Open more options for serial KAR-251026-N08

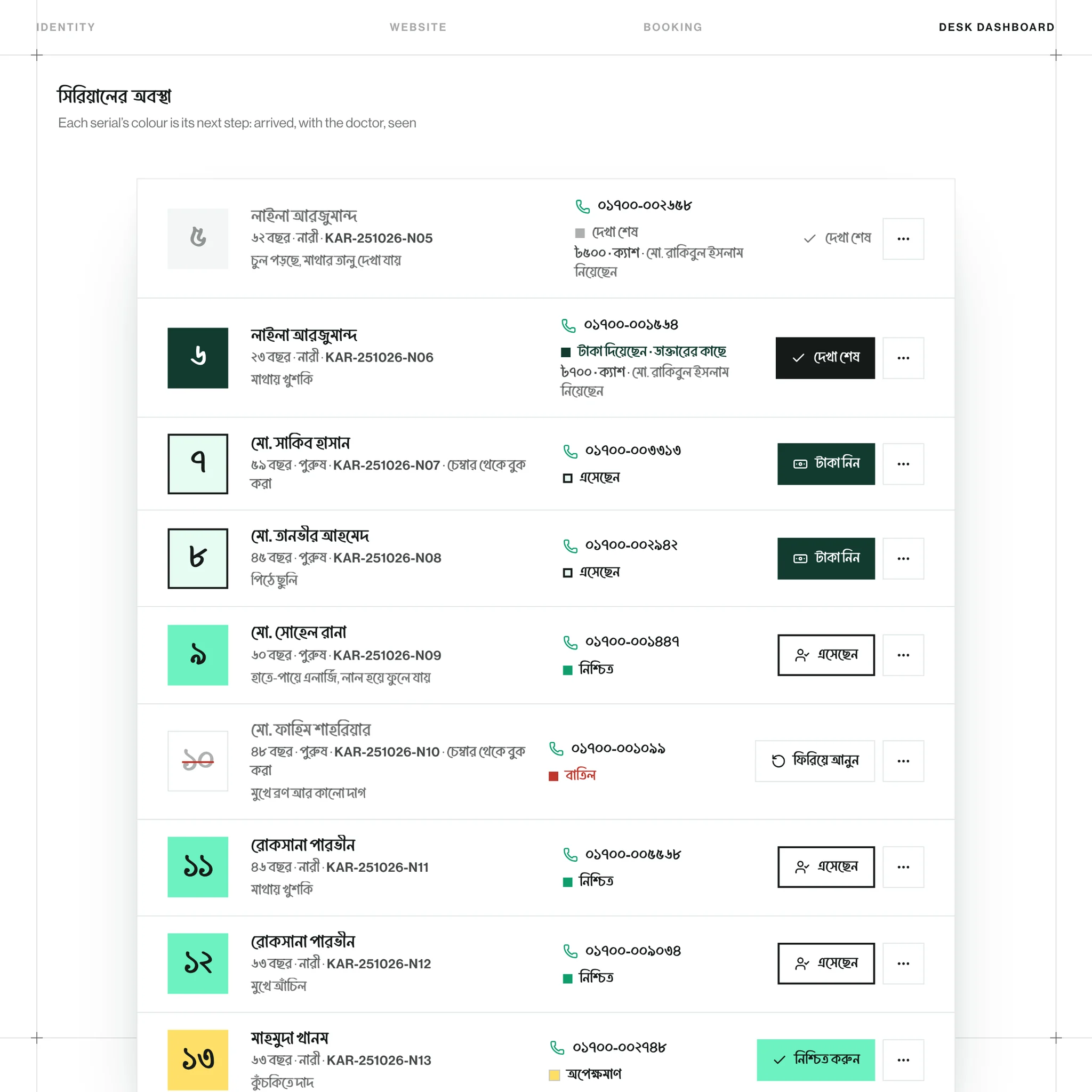[903, 558]
